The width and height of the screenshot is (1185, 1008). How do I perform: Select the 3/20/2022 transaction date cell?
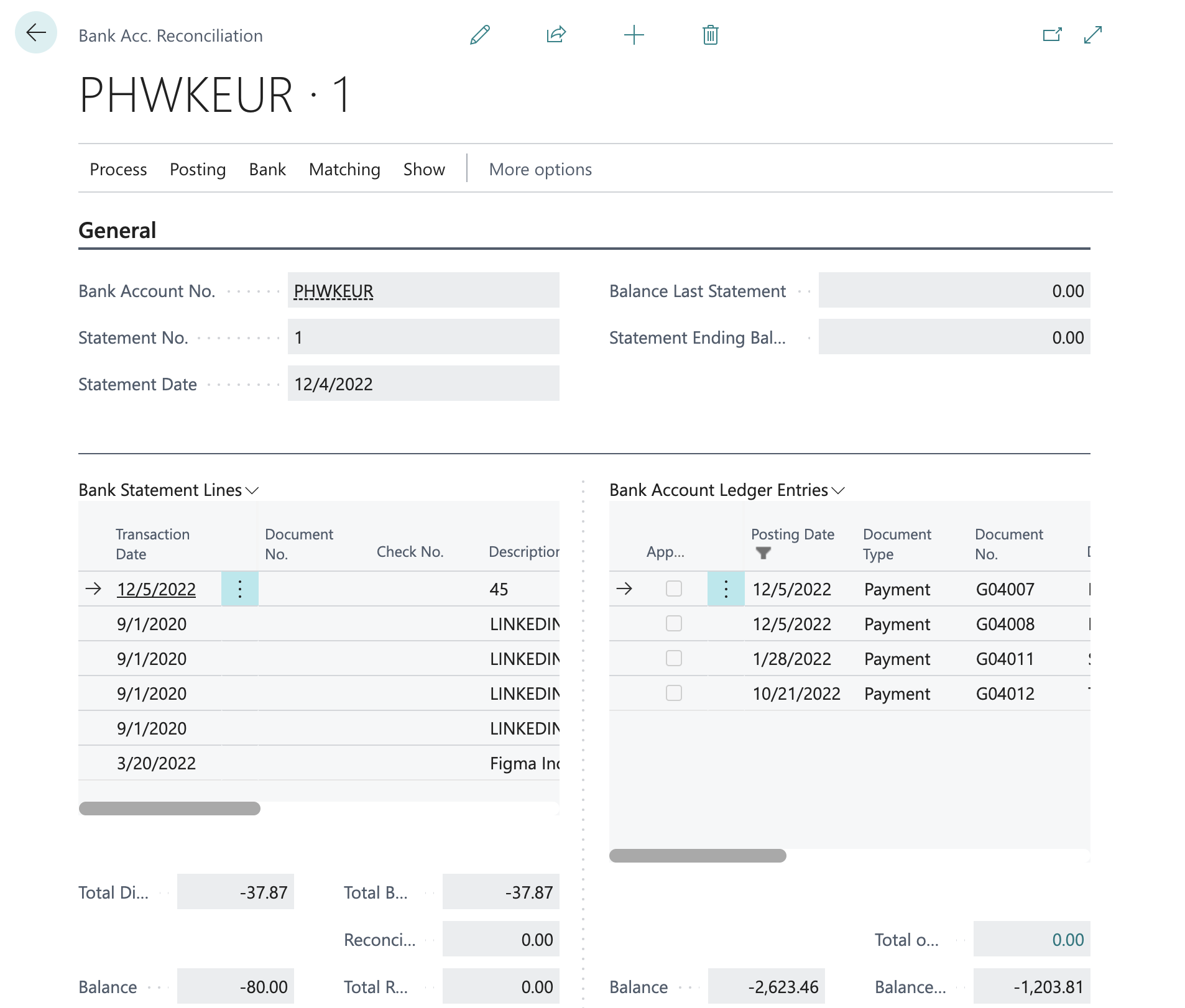pos(156,763)
